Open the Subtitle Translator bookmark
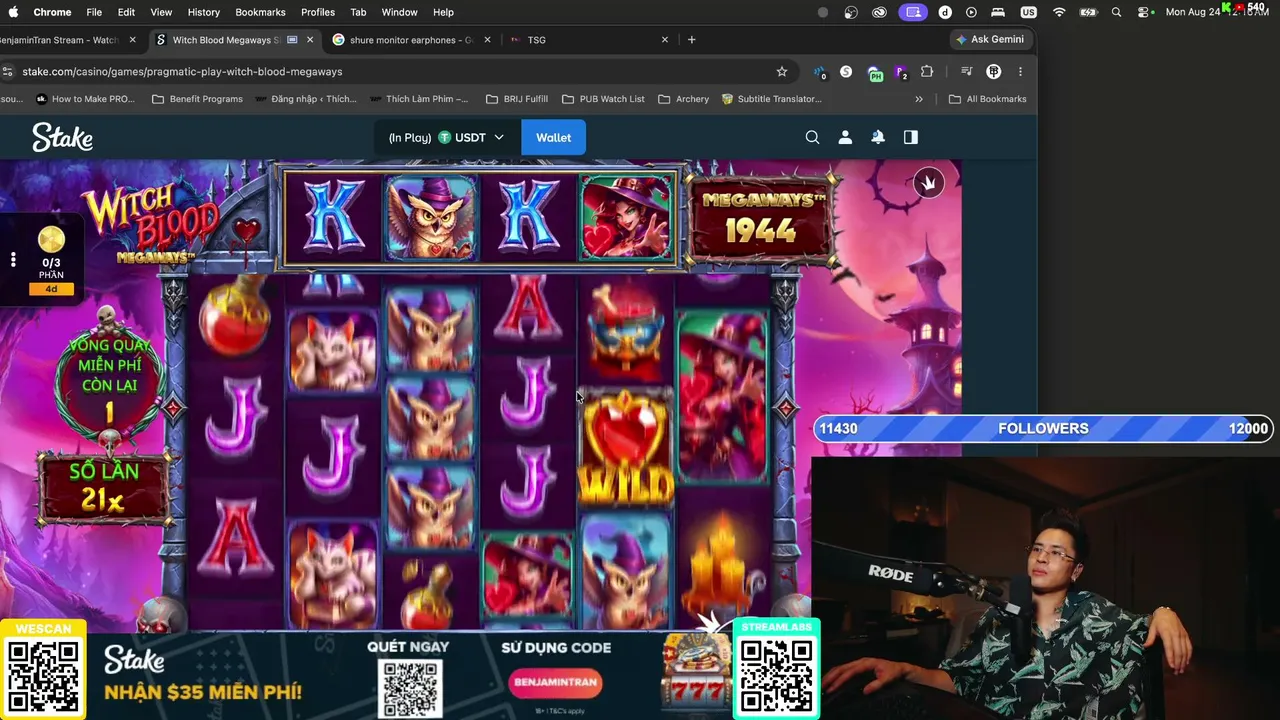 [771, 99]
